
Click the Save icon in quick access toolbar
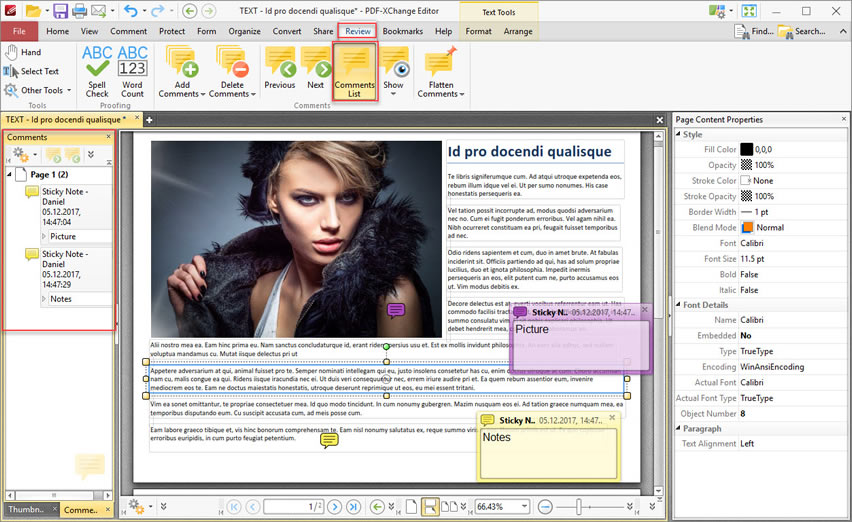click(x=61, y=11)
